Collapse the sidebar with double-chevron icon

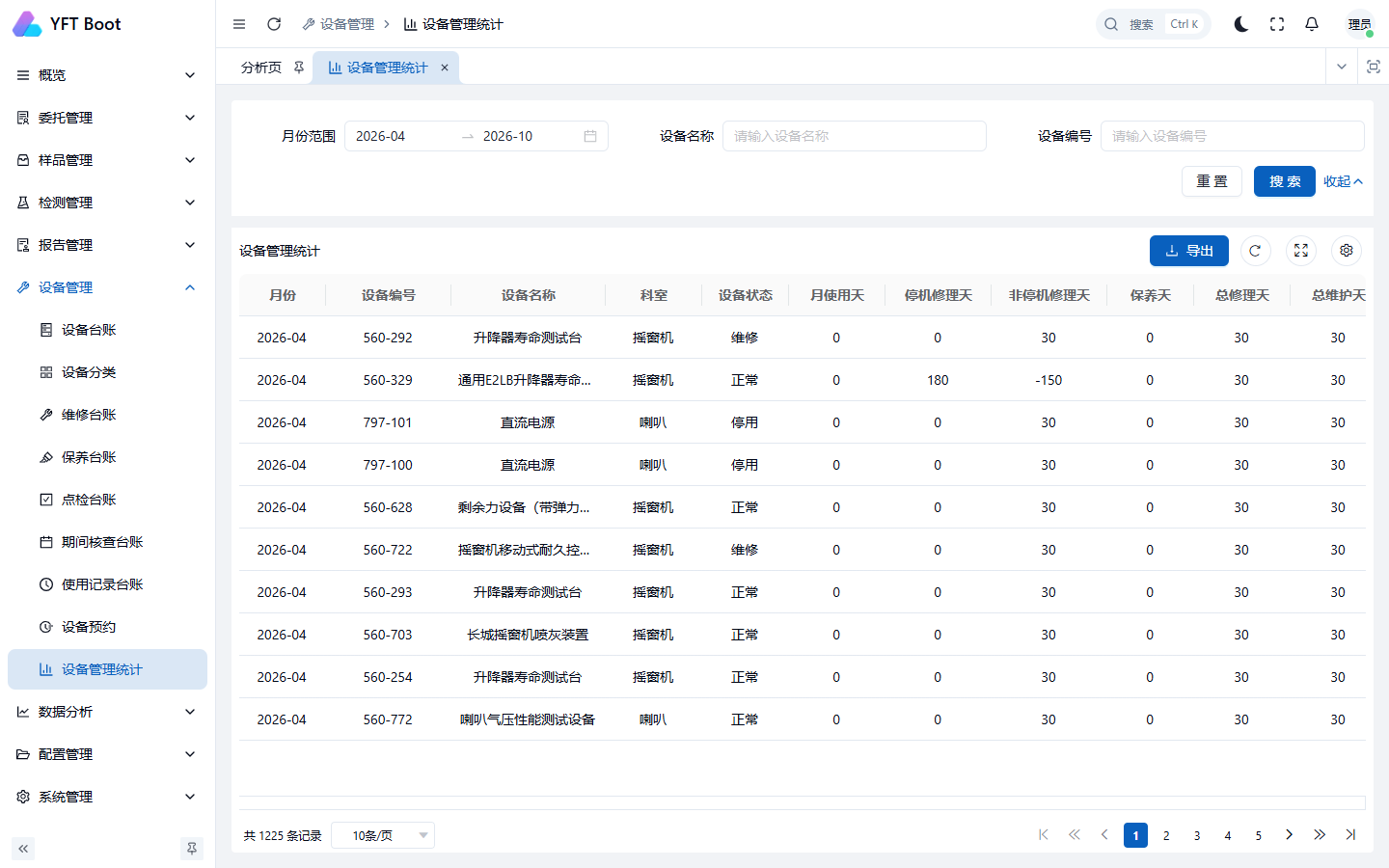pos(23,849)
